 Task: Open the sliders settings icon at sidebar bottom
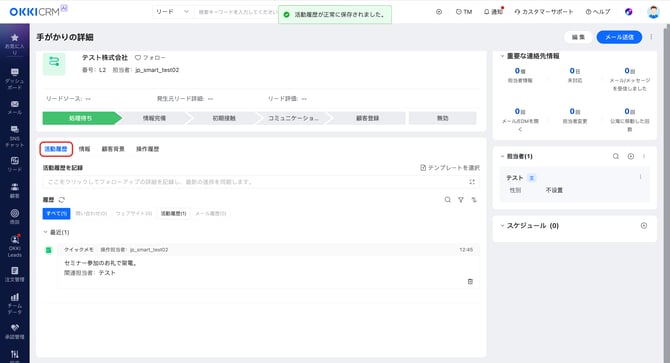15,355
